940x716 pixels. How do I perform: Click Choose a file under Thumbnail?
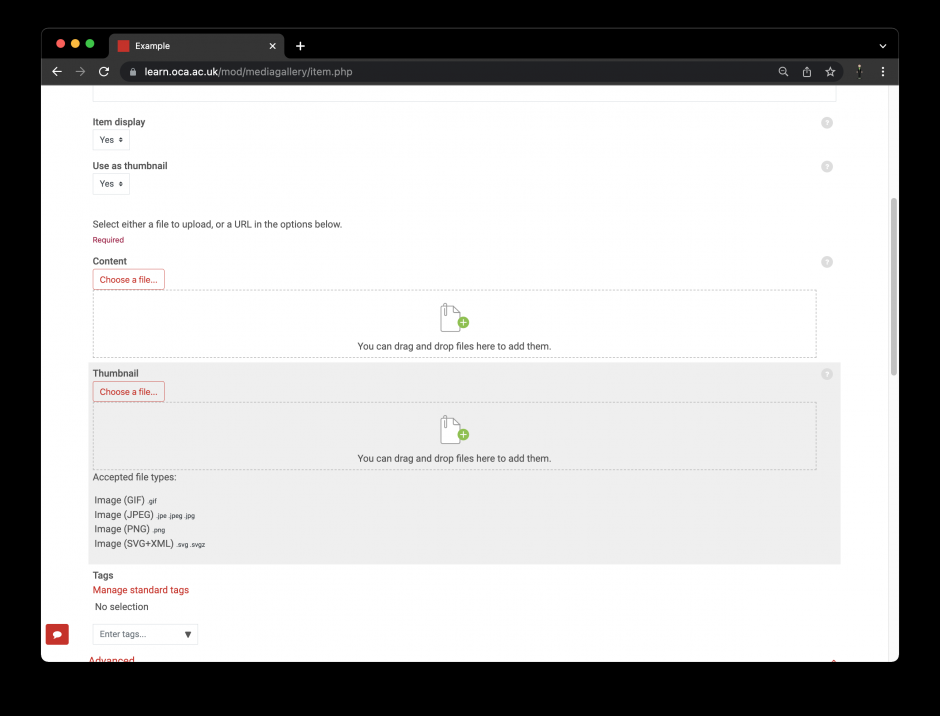coord(128,391)
